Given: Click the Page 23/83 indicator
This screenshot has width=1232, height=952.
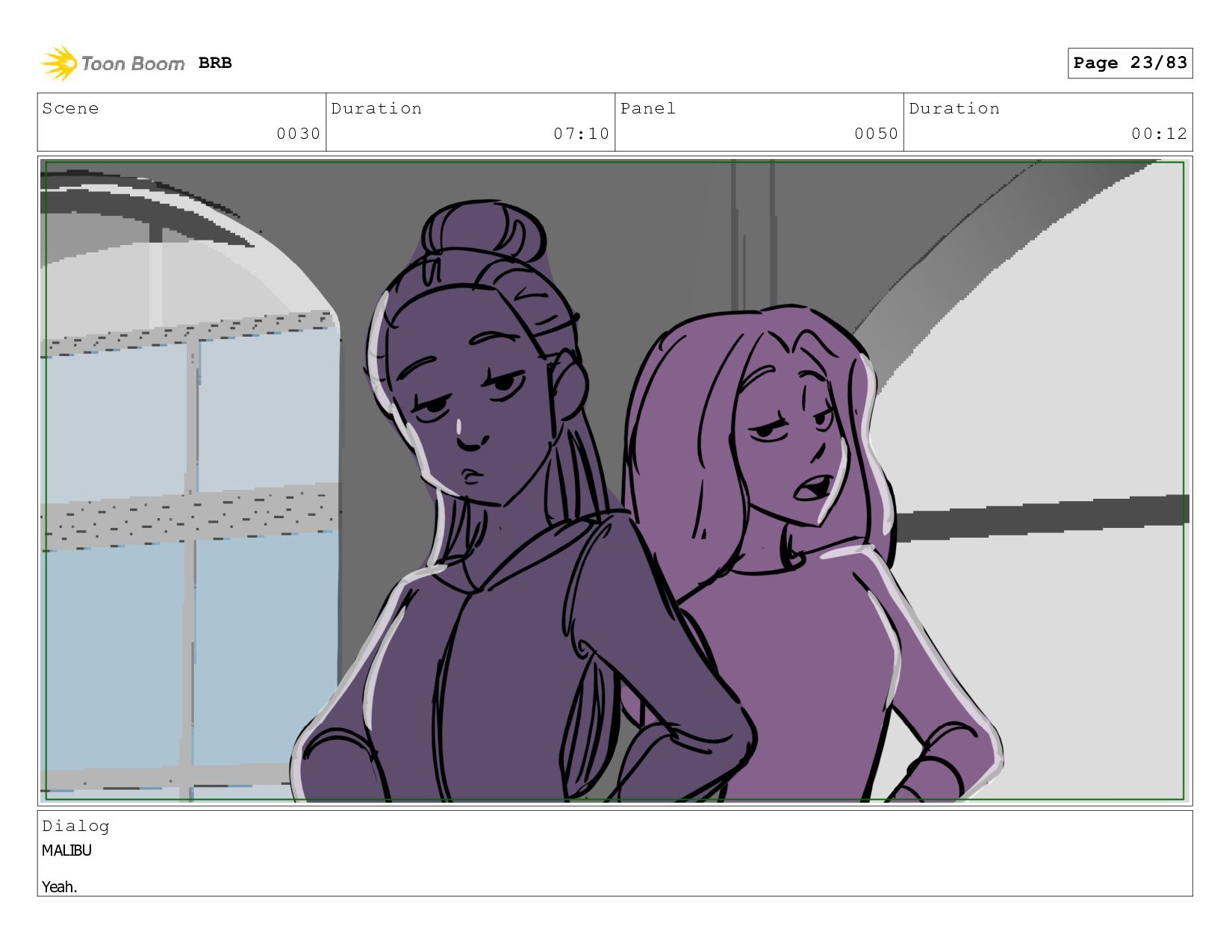Looking at the screenshot, I should point(1130,63).
